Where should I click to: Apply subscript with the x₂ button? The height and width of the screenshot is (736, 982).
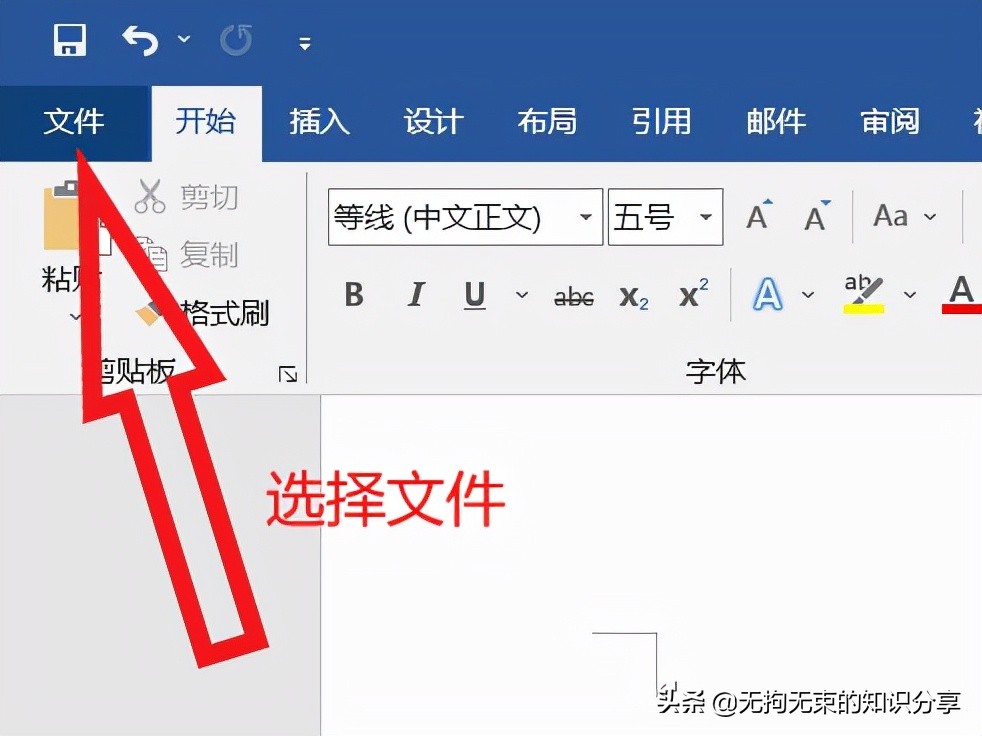(x=633, y=296)
